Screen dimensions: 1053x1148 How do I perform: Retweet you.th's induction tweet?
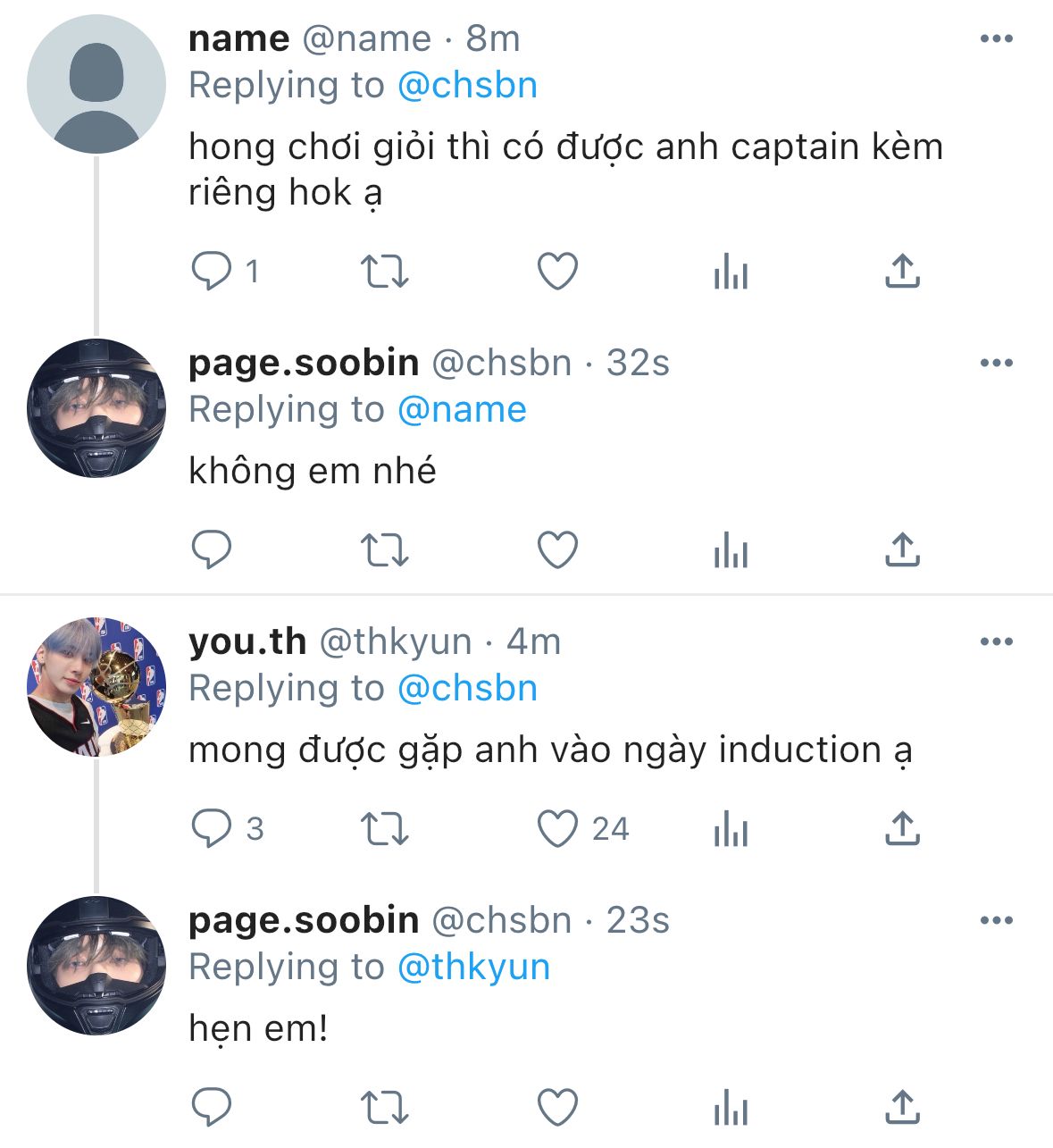tap(384, 828)
